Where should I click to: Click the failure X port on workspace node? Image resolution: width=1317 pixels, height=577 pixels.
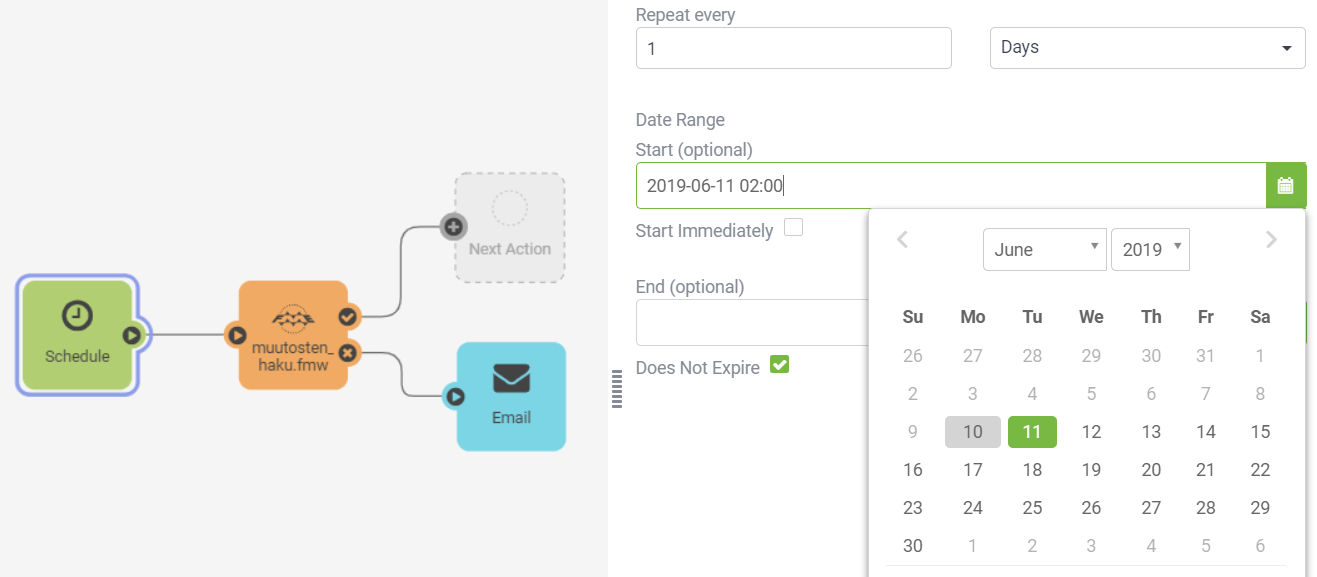pos(347,353)
